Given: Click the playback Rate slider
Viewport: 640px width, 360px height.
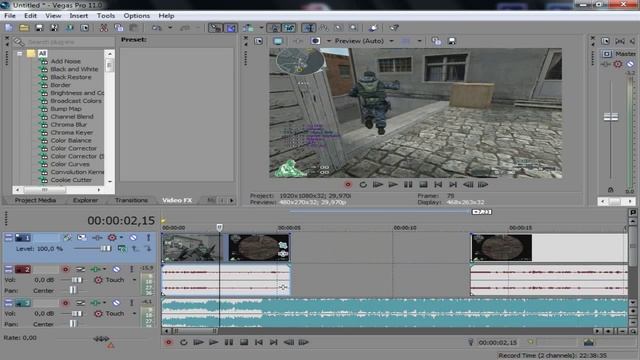Looking at the screenshot, I should coord(102,338).
